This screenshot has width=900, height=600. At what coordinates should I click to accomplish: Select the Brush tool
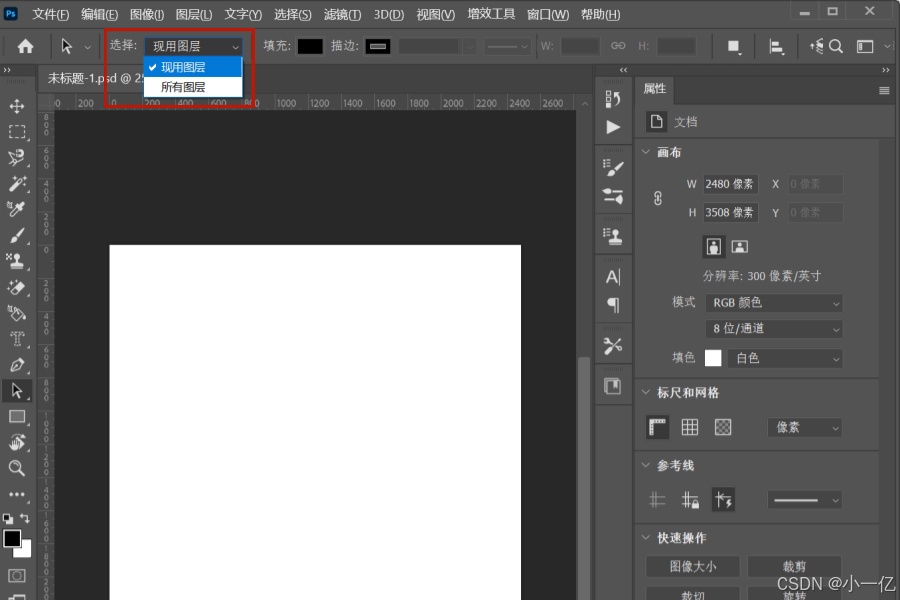point(17,235)
